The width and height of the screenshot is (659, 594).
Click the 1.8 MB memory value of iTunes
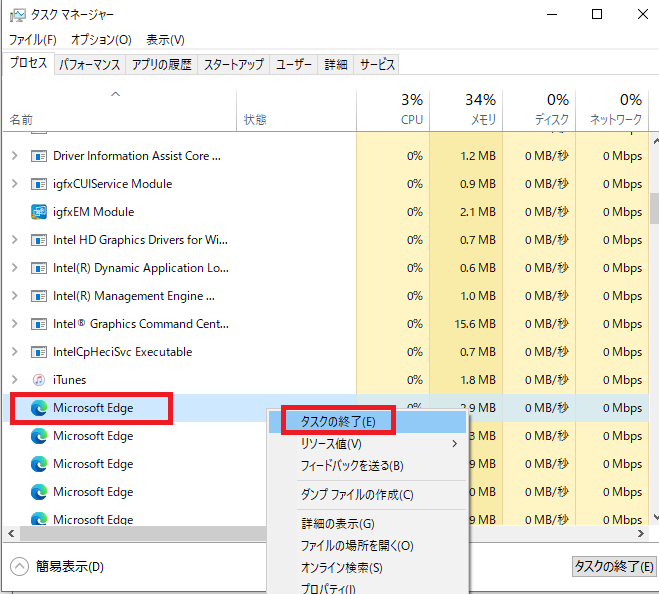pos(478,380)
